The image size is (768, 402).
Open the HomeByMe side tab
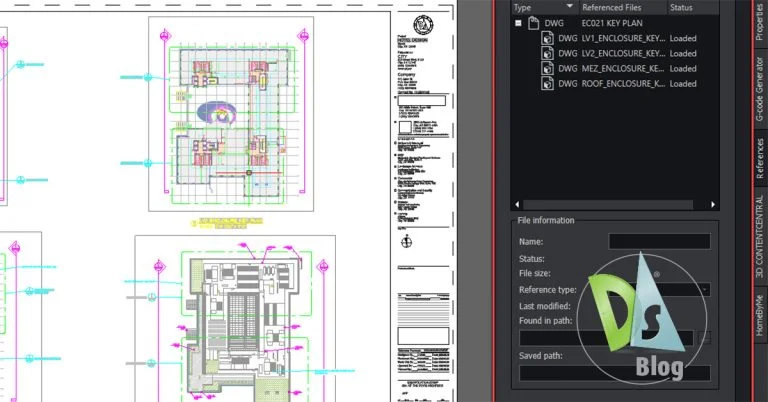pos(760,312)
